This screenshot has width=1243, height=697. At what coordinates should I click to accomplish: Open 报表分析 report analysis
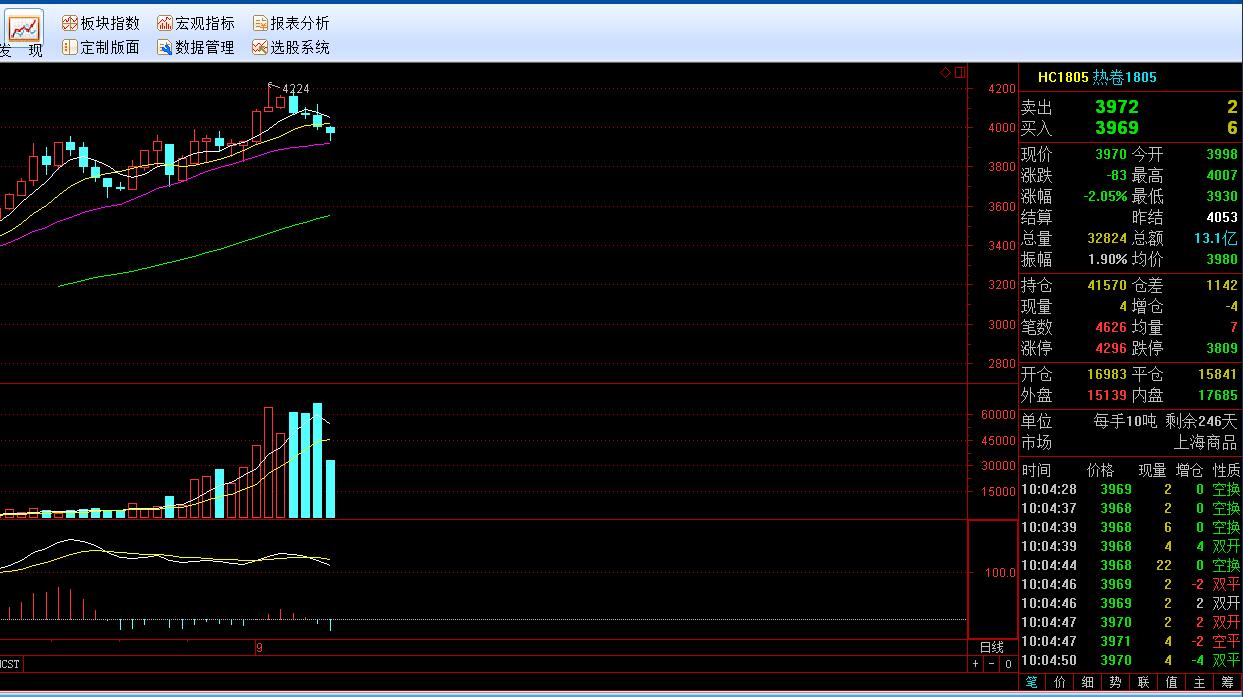pyautogui.click(x=290, y=23)
